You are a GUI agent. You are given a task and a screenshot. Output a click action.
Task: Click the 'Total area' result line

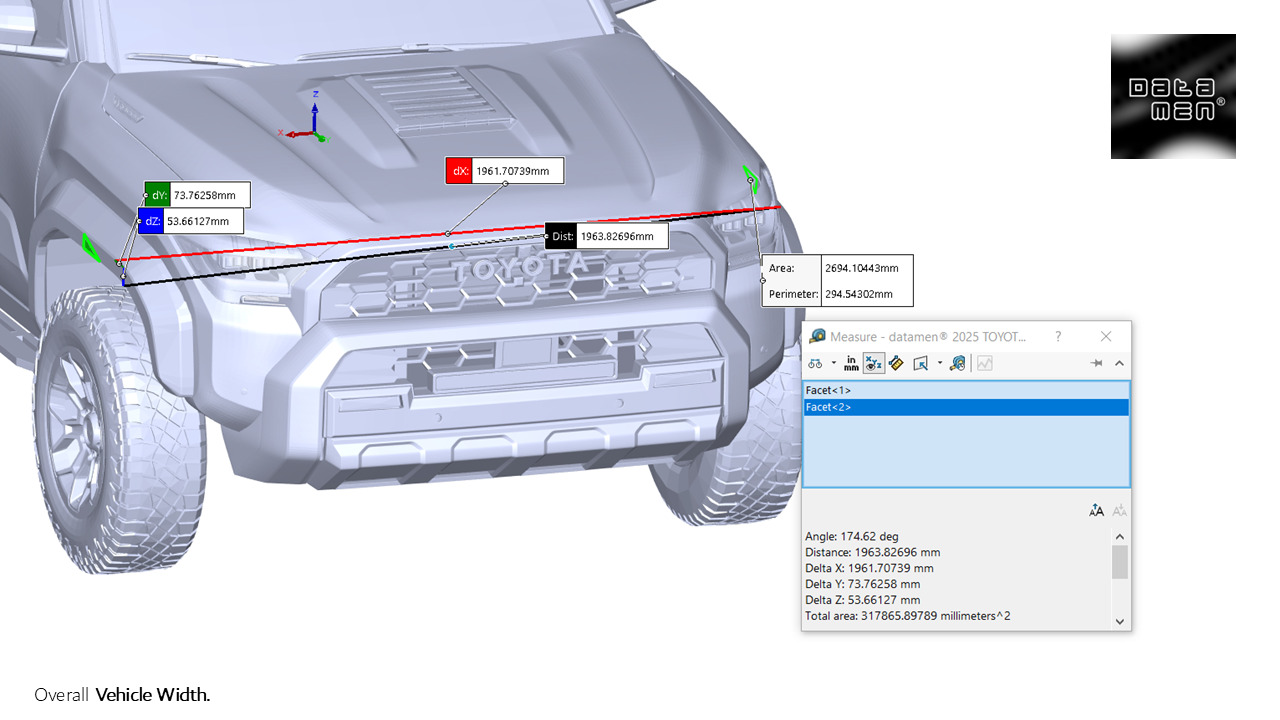pyautogui.click(x=907, y=616)
